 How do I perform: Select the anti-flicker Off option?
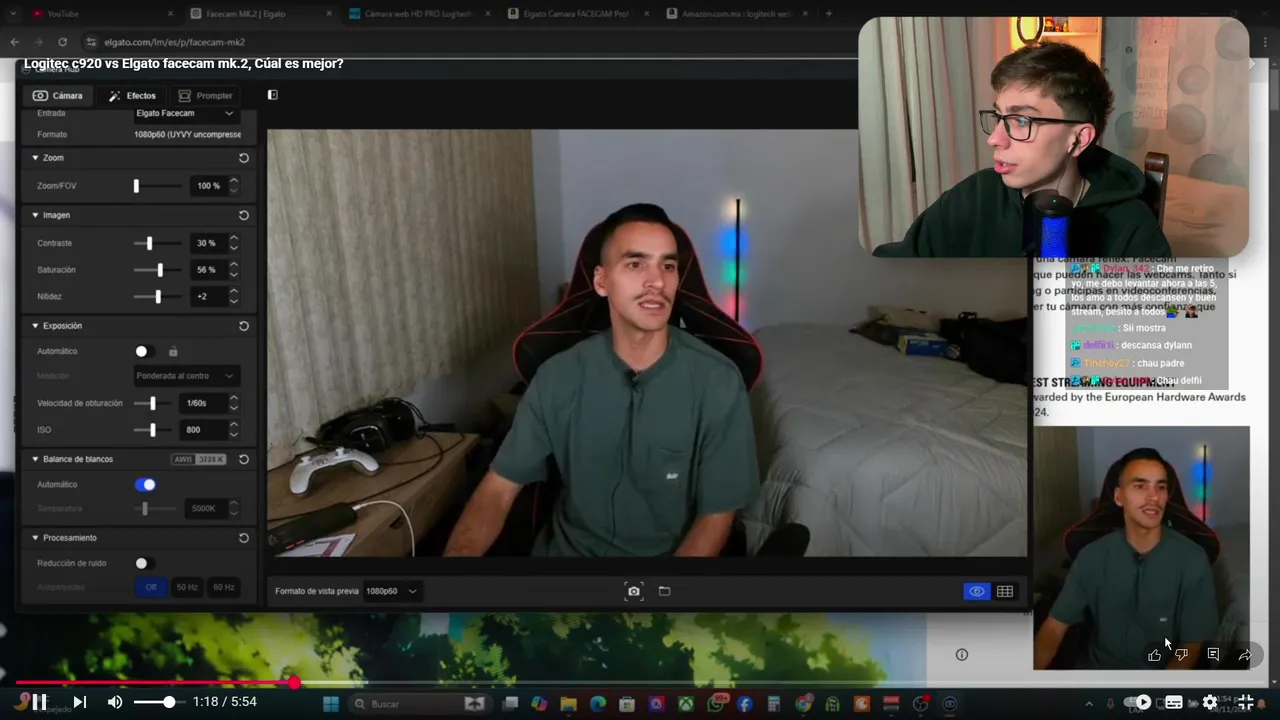point(151,587)
